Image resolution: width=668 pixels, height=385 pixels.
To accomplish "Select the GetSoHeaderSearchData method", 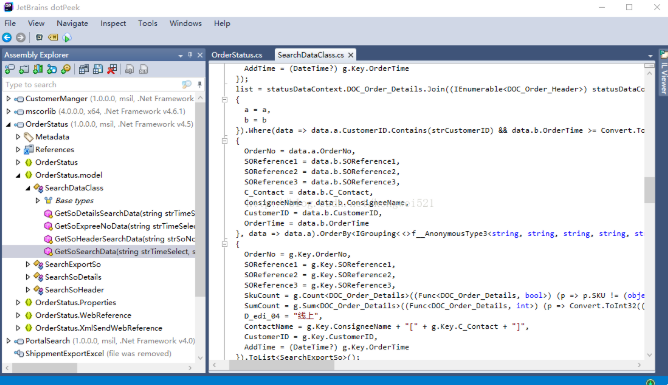I will pos(120,239).
